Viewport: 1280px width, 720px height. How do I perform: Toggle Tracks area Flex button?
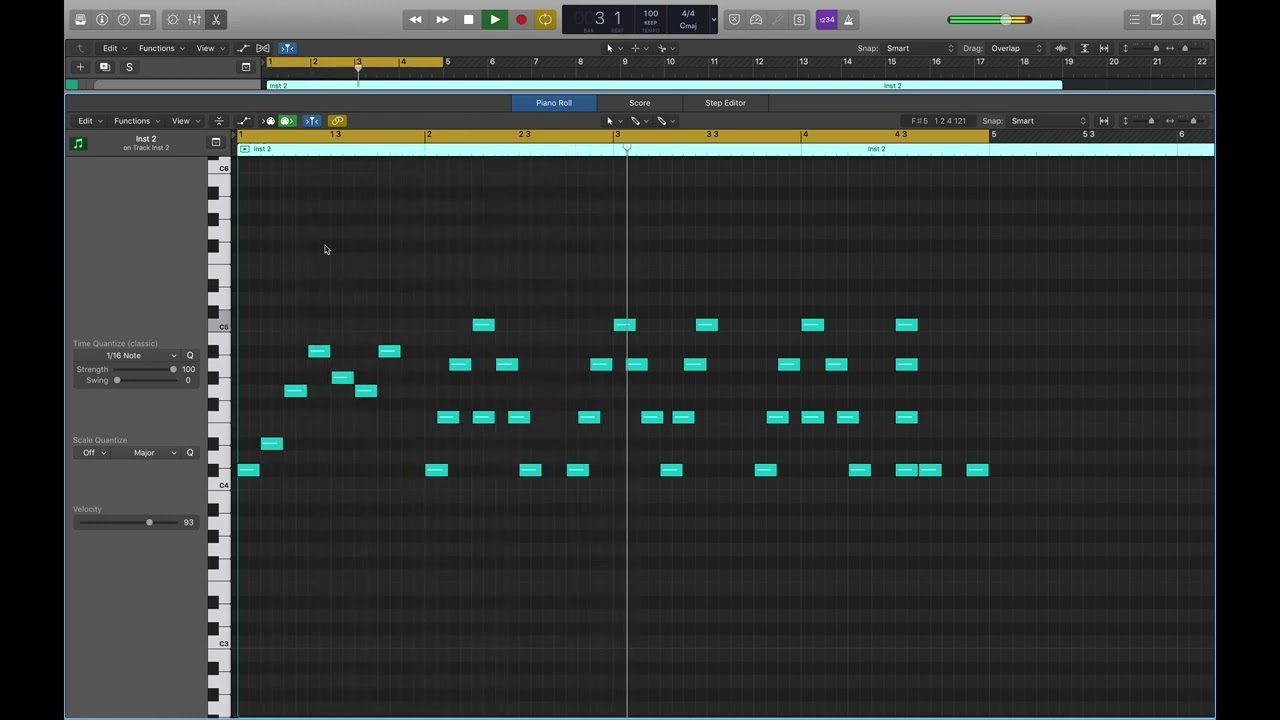coord(263,48)
